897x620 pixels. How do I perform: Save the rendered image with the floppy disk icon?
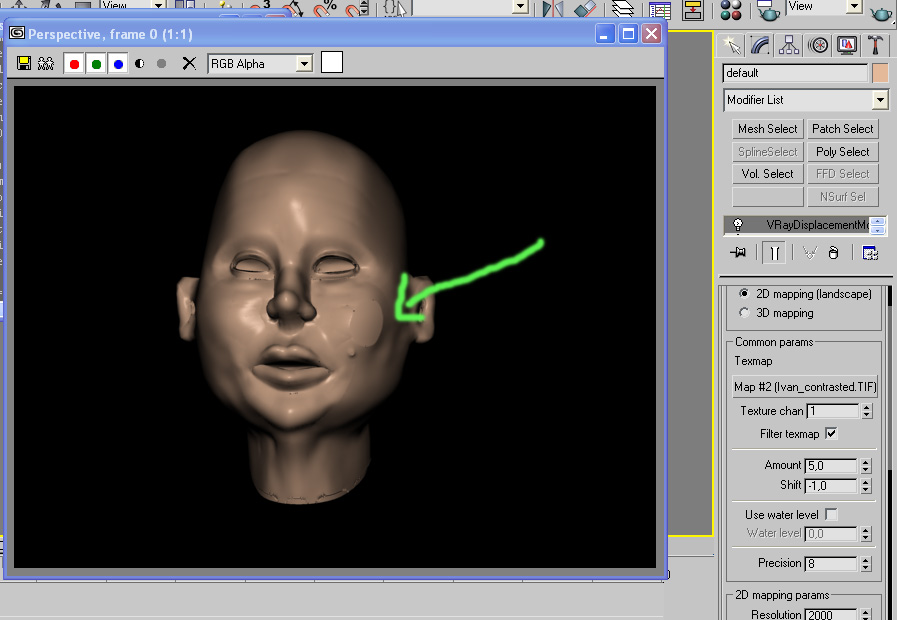[x=24, y=63]
